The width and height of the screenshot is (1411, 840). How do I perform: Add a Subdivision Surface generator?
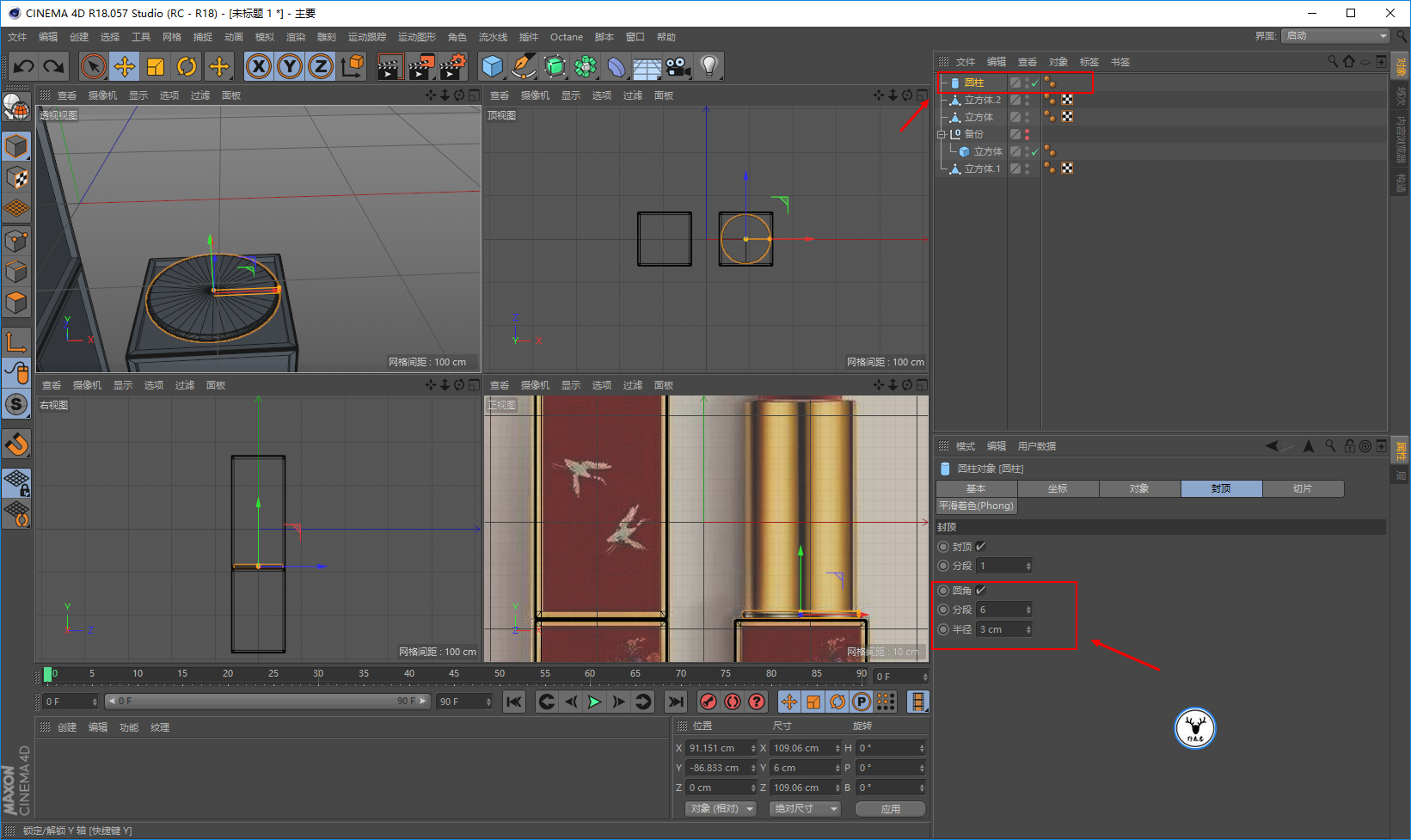[x=555, y=66]
